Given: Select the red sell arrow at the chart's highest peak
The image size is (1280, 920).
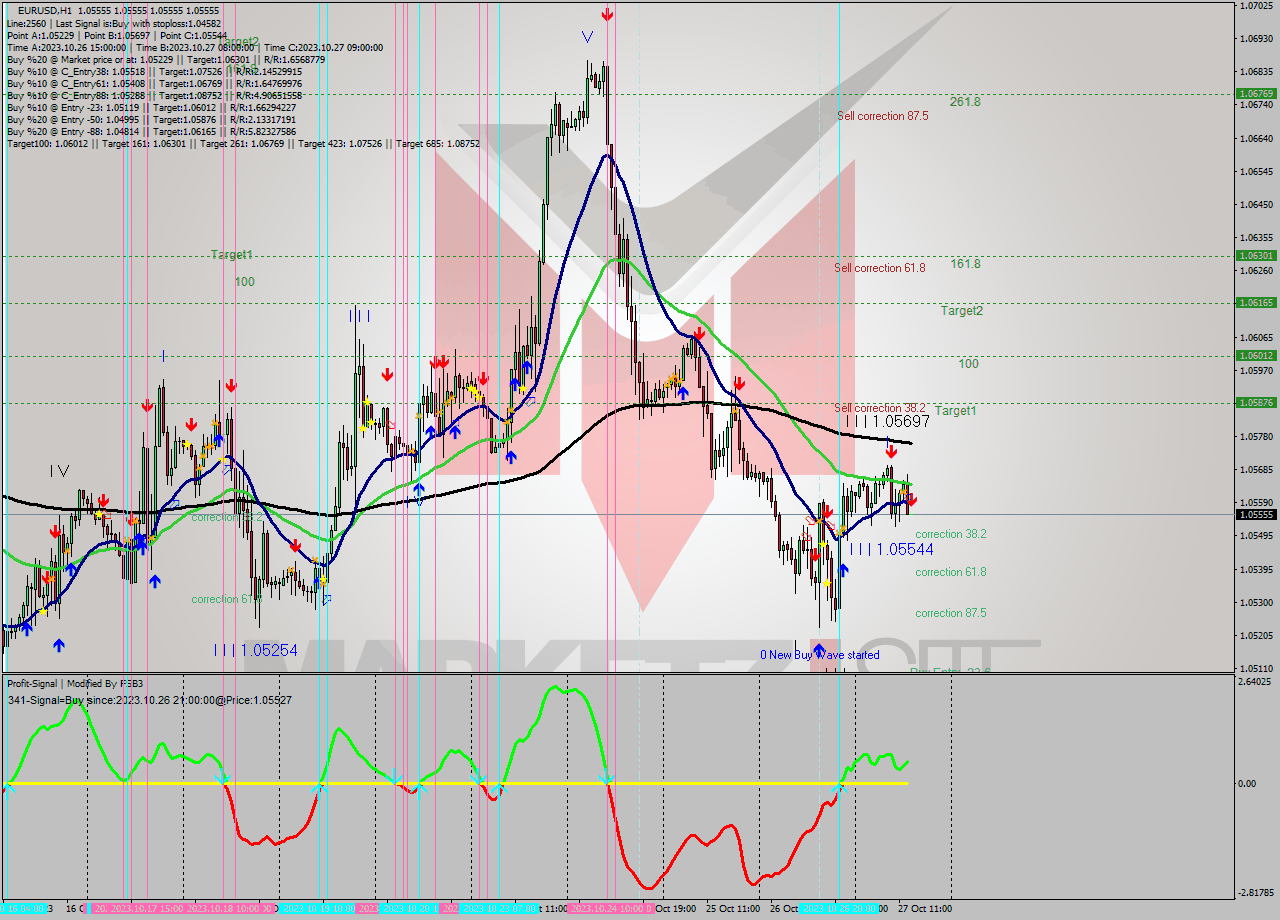Looking at the screenshot, I should tap(607, 15).
